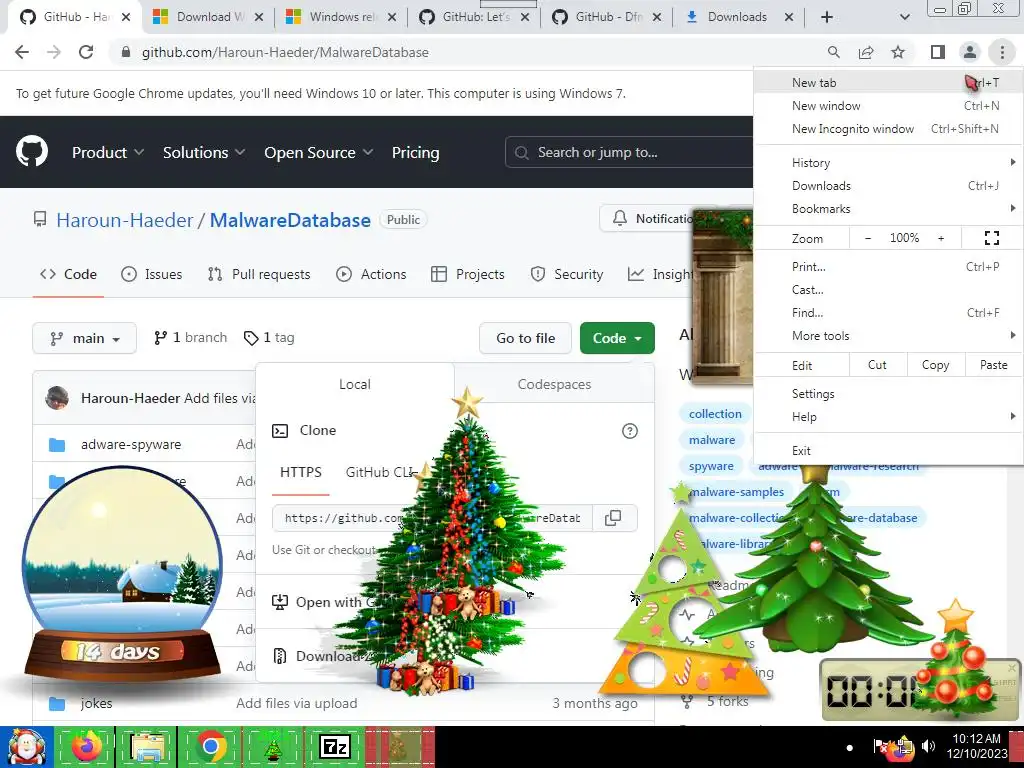Viewport: 1024px width, 768px height.
Task: Click the three-dot Chrome menu button
Action: (1002, 52)
